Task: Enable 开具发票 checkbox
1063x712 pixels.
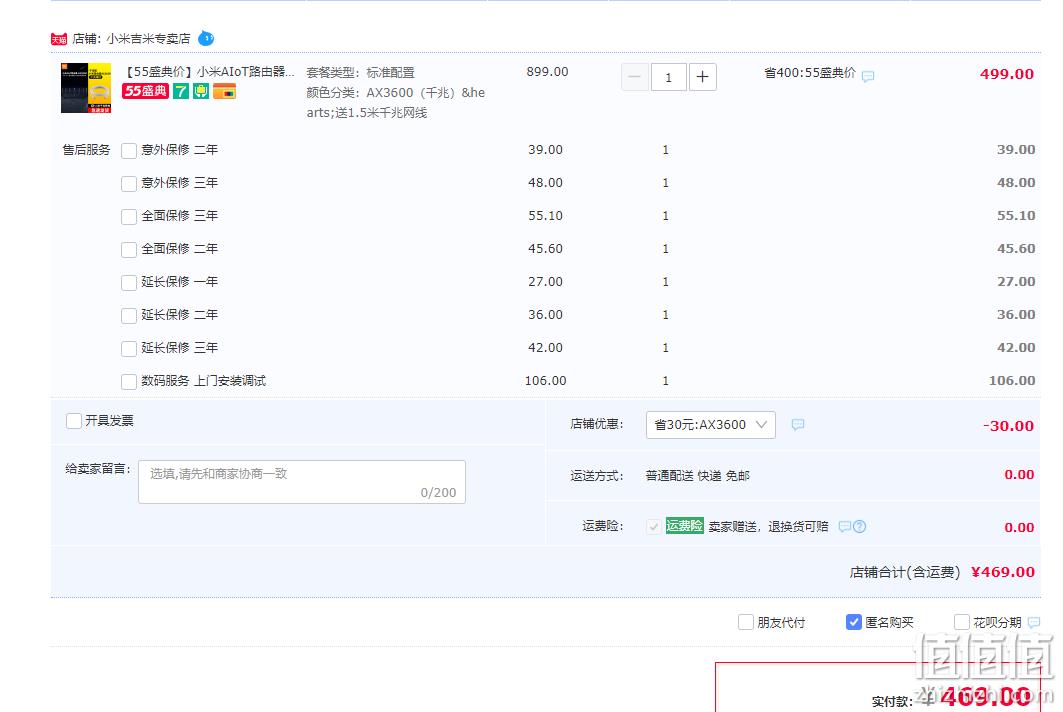Action: 74,421
